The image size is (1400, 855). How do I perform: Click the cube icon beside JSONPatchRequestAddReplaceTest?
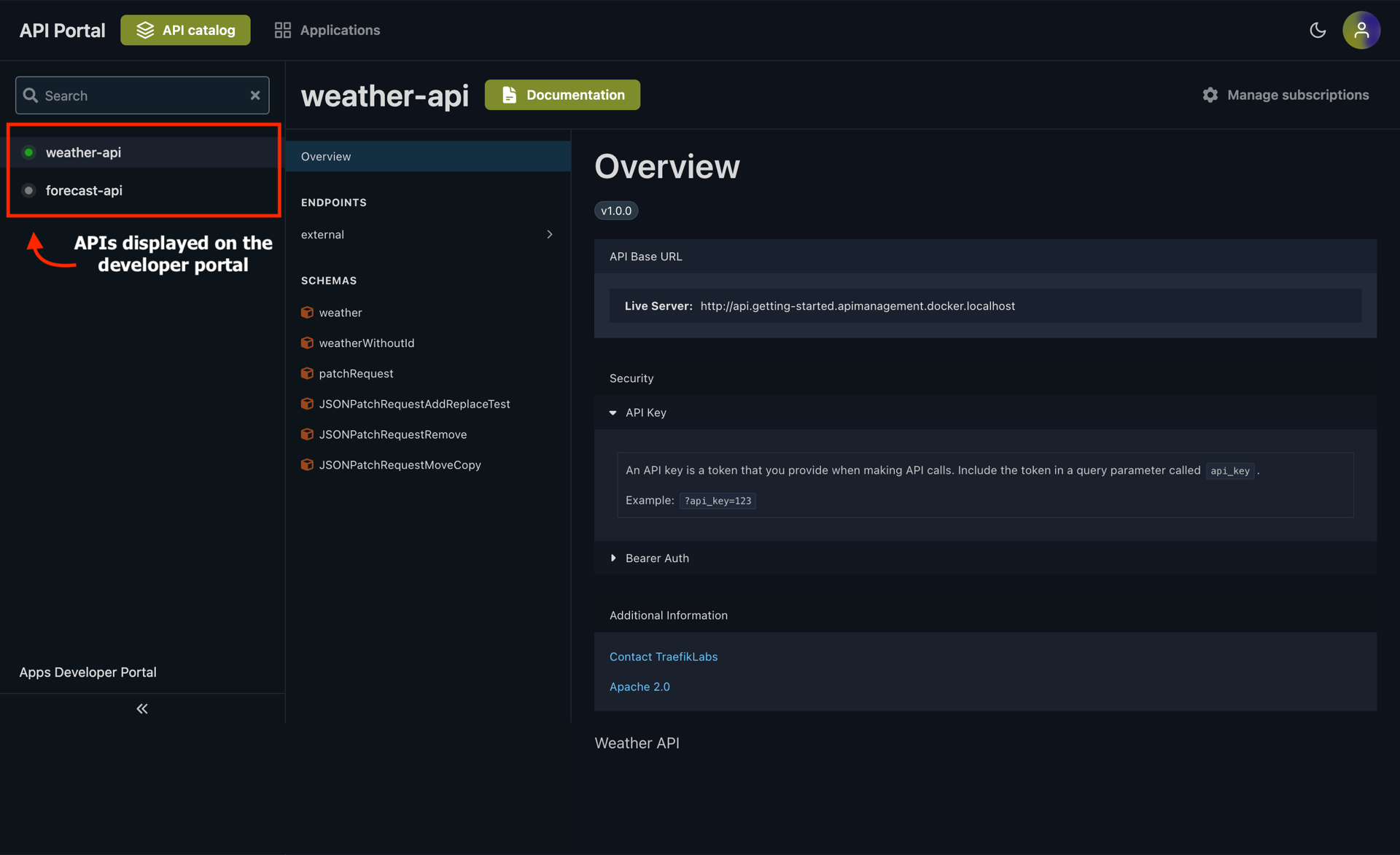point(307,404)
